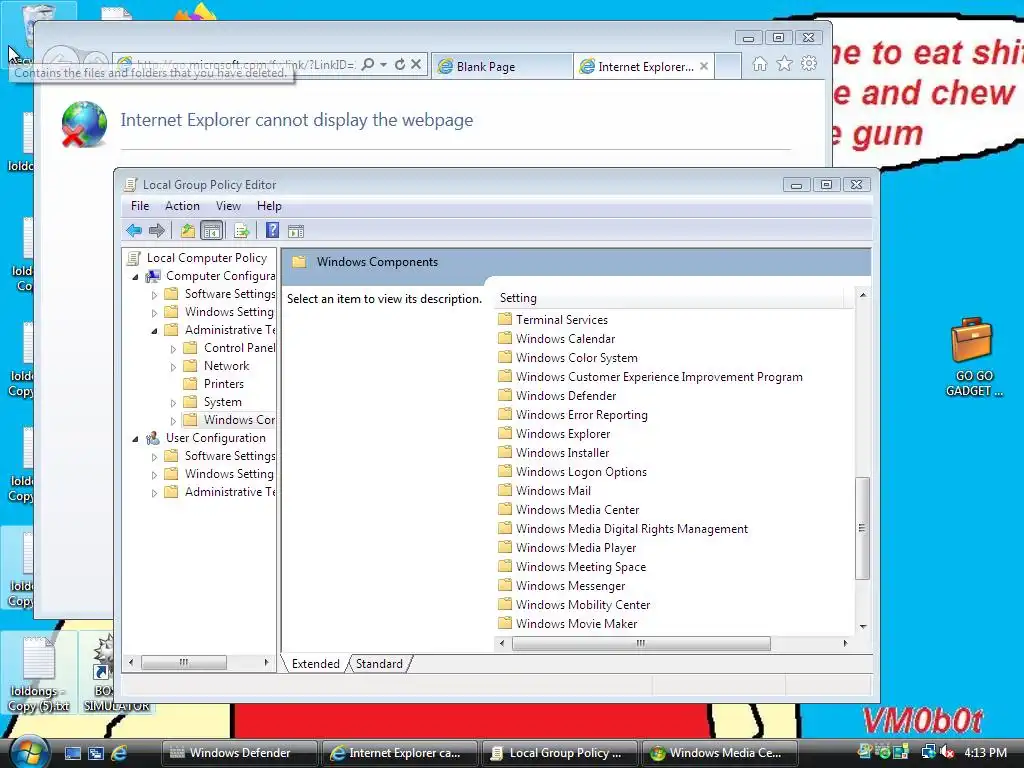Open the Action menu

[x=182, y=206]
